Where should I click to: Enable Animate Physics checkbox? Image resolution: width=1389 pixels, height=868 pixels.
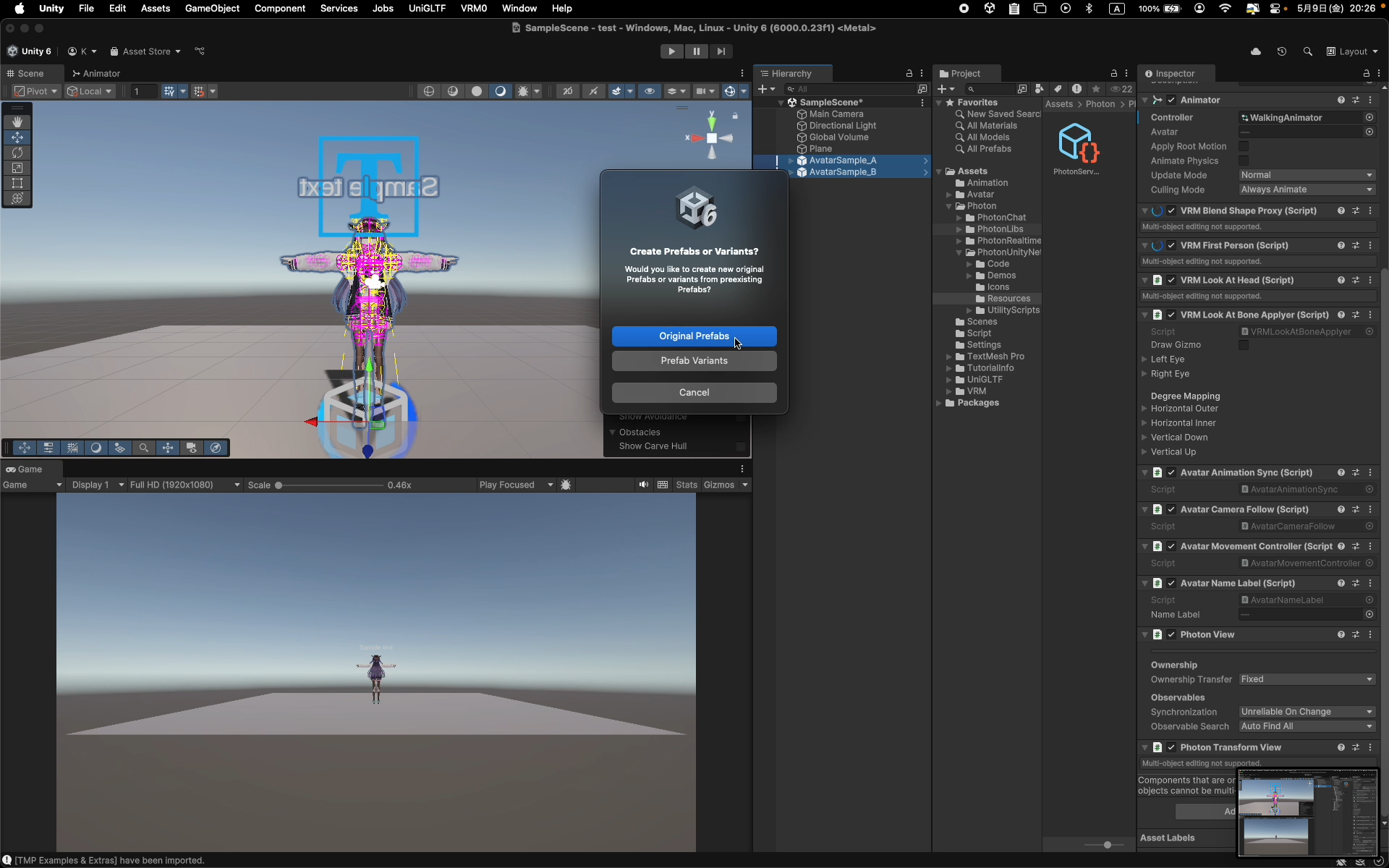[x=1244, y=161]
